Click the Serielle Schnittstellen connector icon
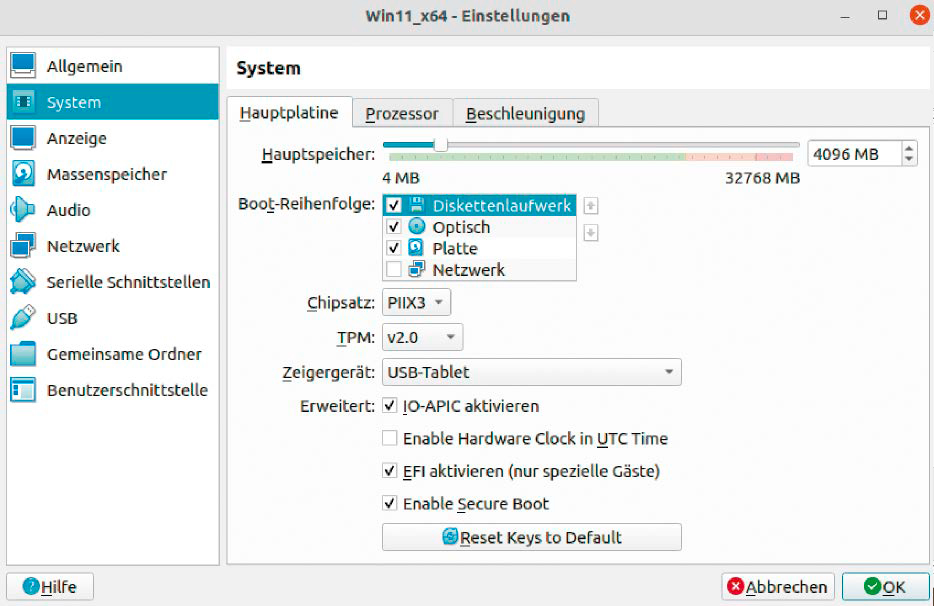This screenshot has width=934, height=606. pos(23,281)
